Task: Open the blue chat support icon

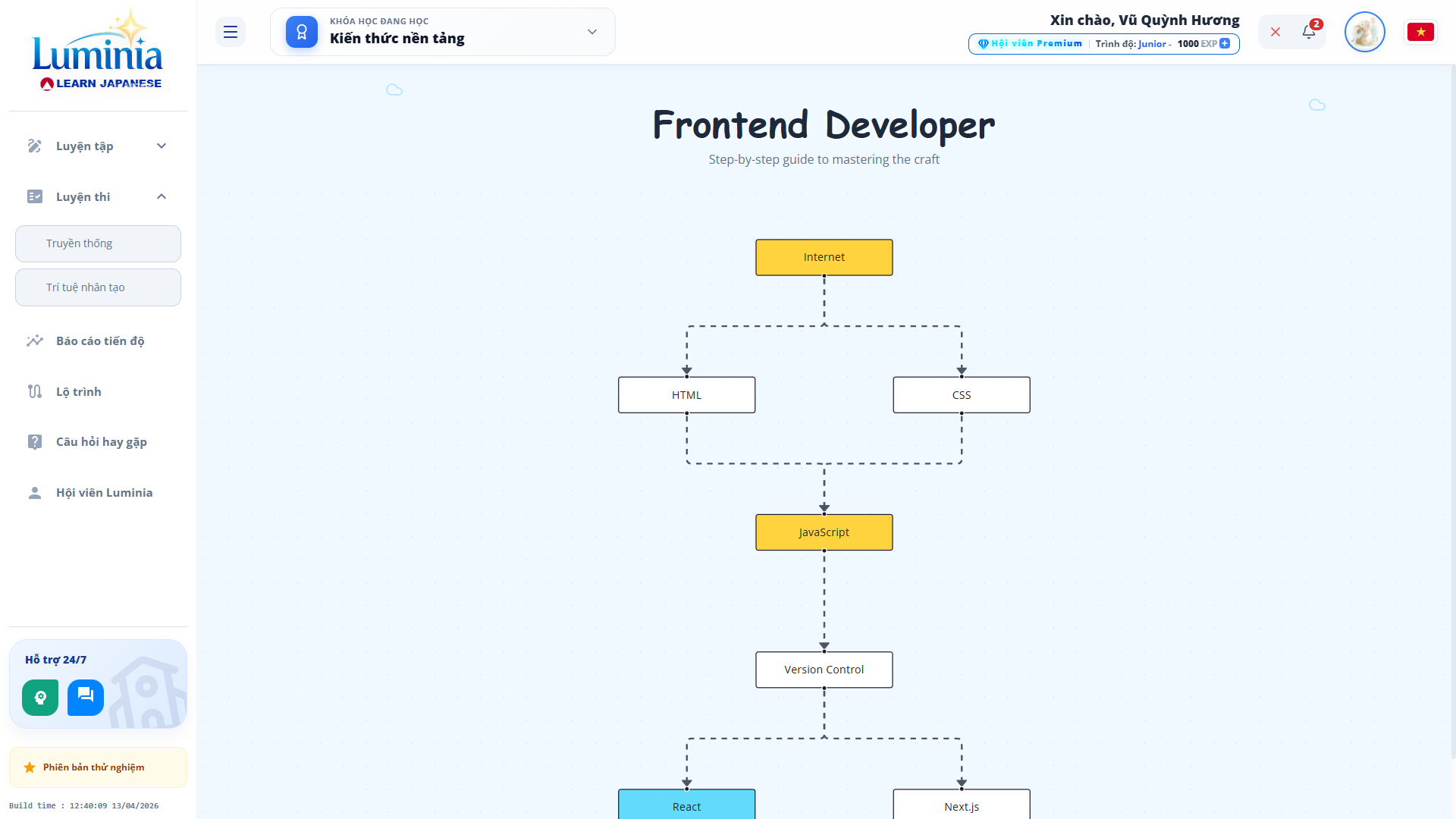Action: [x=86, y=698]
